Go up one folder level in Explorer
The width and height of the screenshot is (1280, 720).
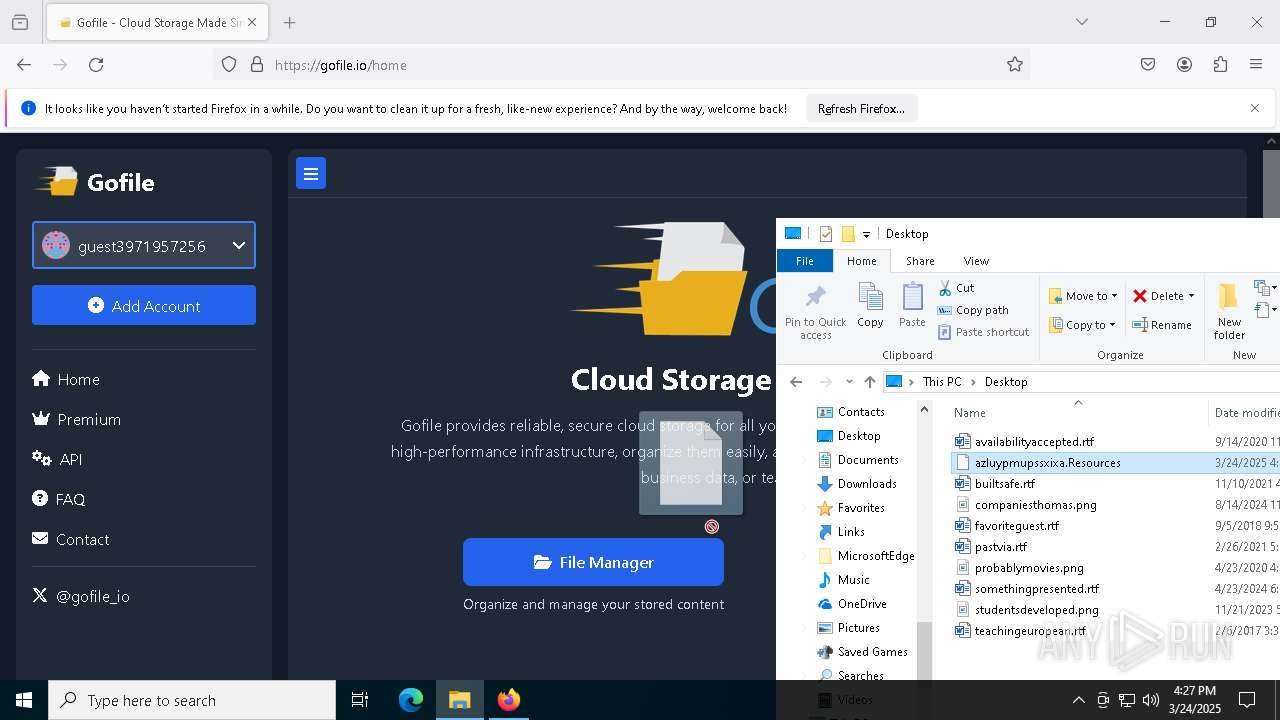click(x=870, y=382)
